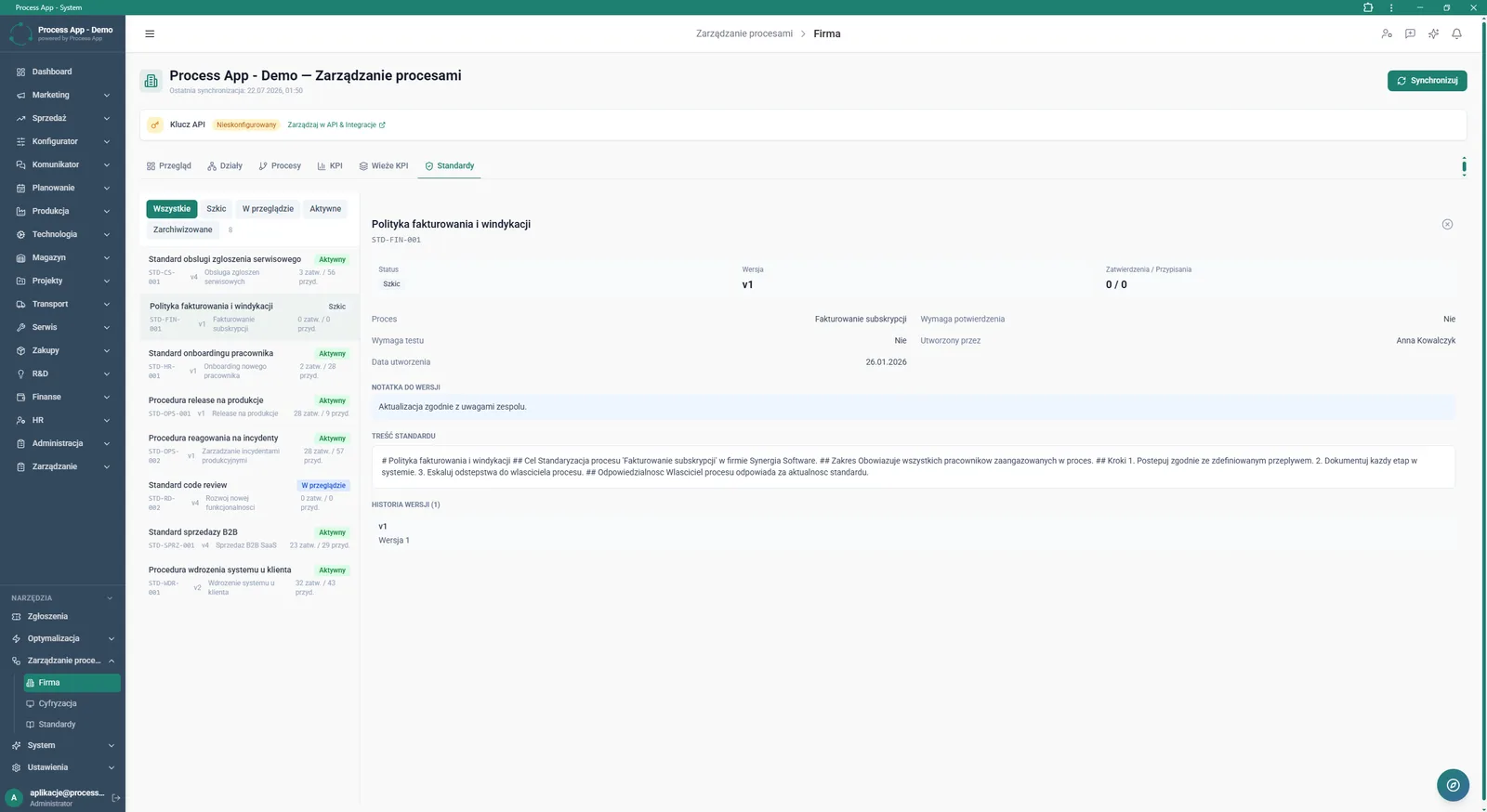
Task: Expand the System menu chevron
Action: [111, 745]
